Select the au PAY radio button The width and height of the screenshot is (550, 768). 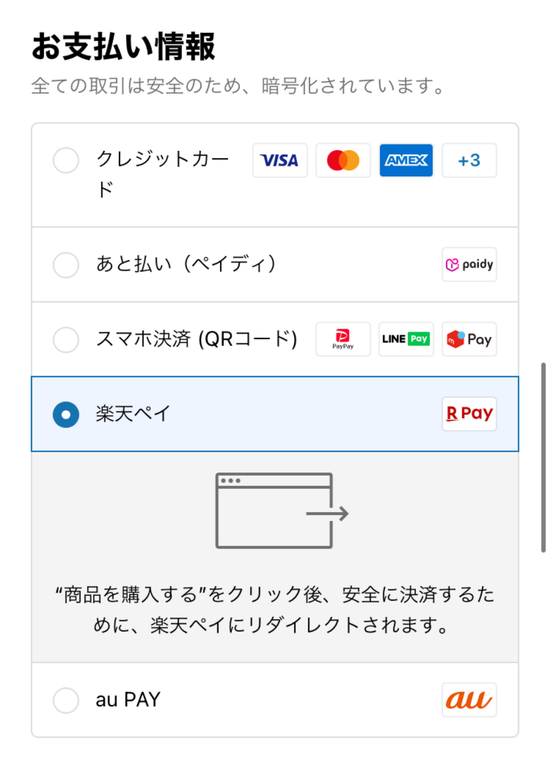pyautogui.click(x=66, y=700)
